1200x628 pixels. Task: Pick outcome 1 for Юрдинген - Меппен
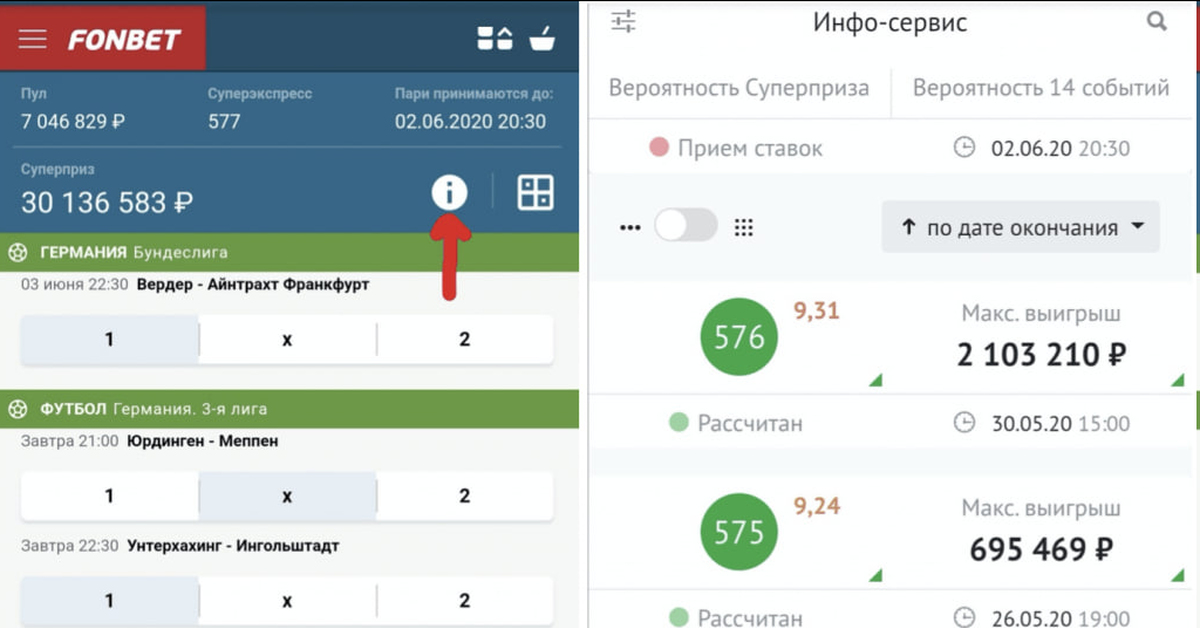click(x=109, y=496)
